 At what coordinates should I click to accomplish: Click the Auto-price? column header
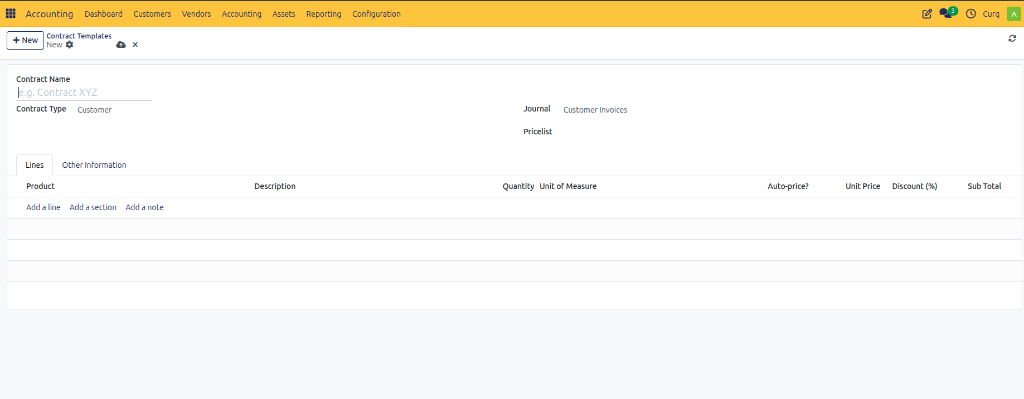click(x=788, y=187)
